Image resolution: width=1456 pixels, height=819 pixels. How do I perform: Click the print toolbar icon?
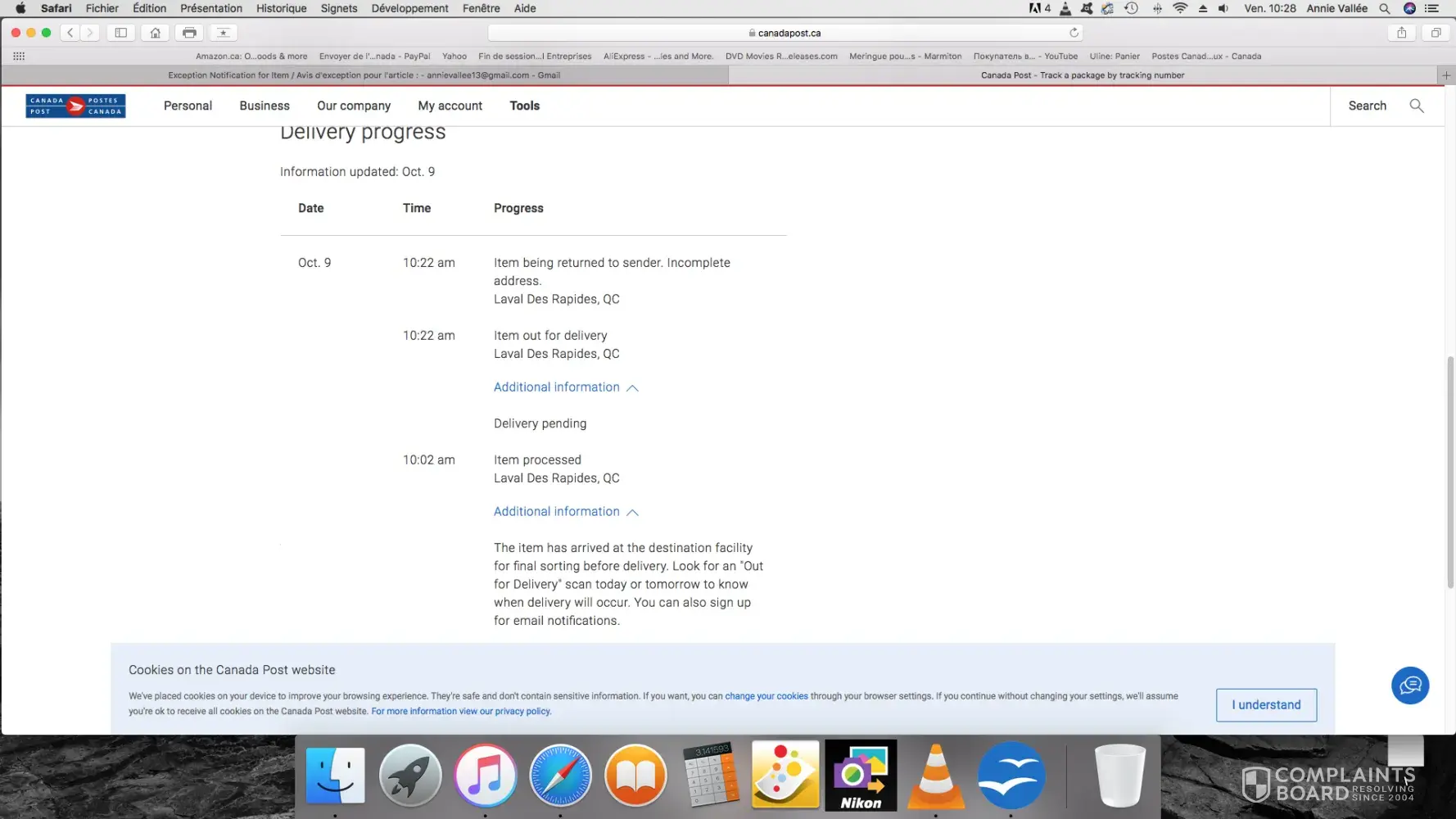189,33
